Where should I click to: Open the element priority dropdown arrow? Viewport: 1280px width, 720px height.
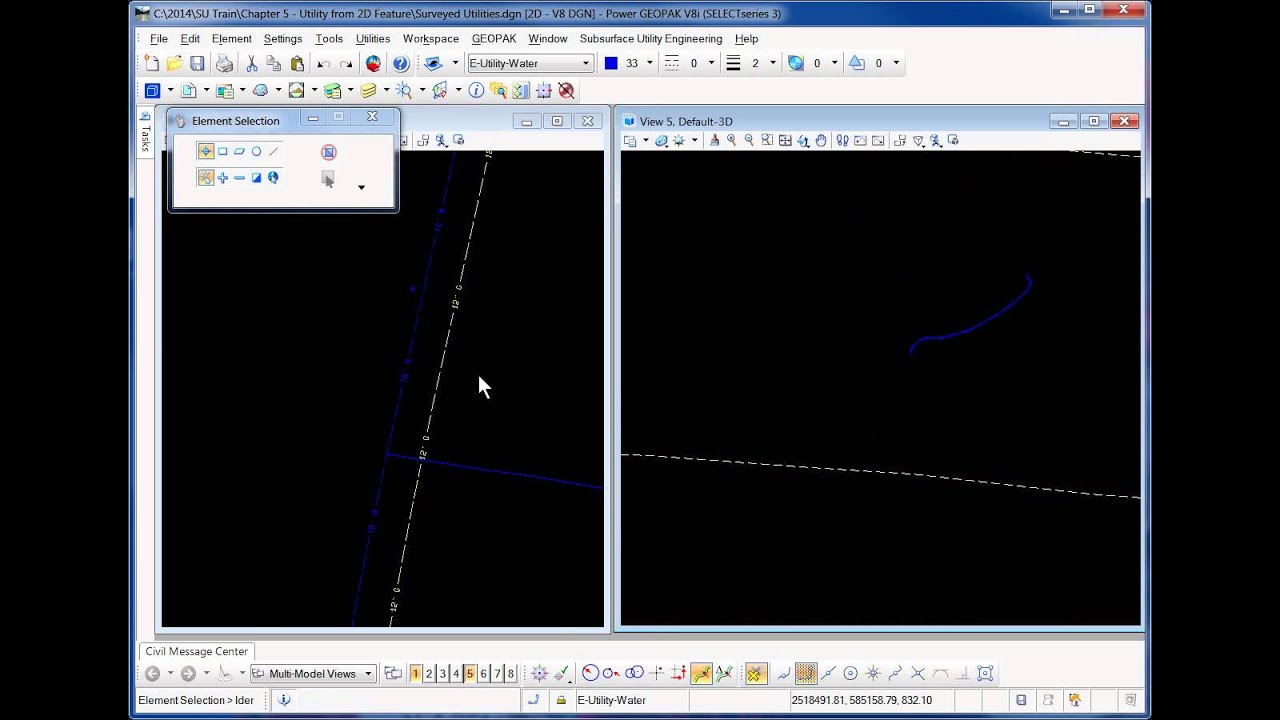[x=896, y=63]
